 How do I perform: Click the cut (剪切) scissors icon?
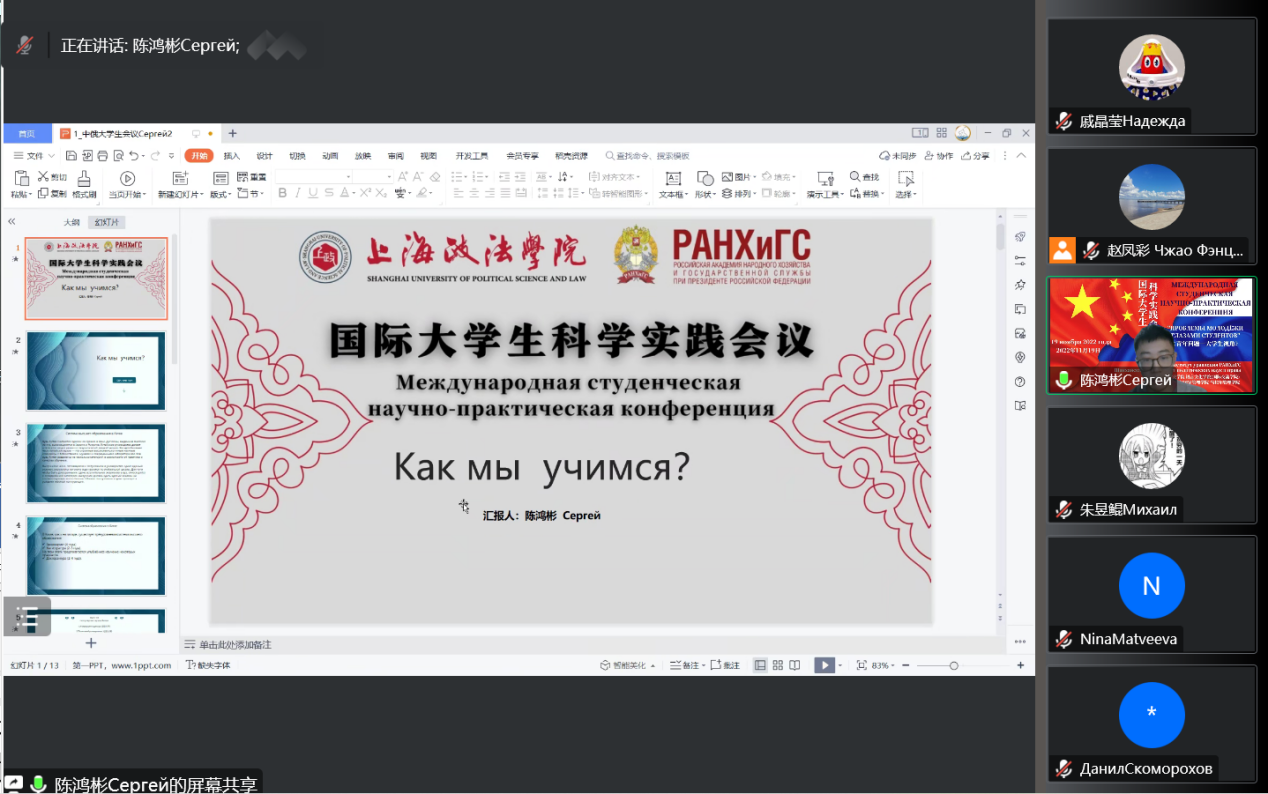(44, 177)
